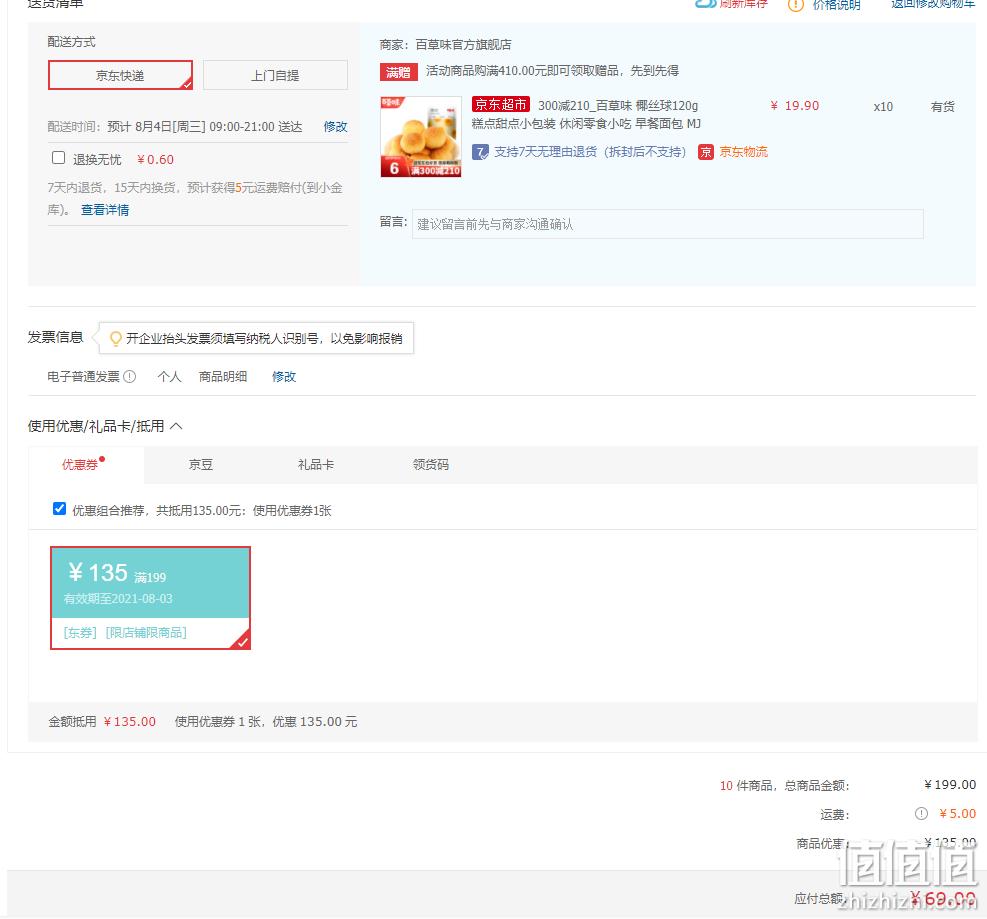Screen dimensions: 987x919
Task: Click 修改 link for invoice info
Action: 284,376
